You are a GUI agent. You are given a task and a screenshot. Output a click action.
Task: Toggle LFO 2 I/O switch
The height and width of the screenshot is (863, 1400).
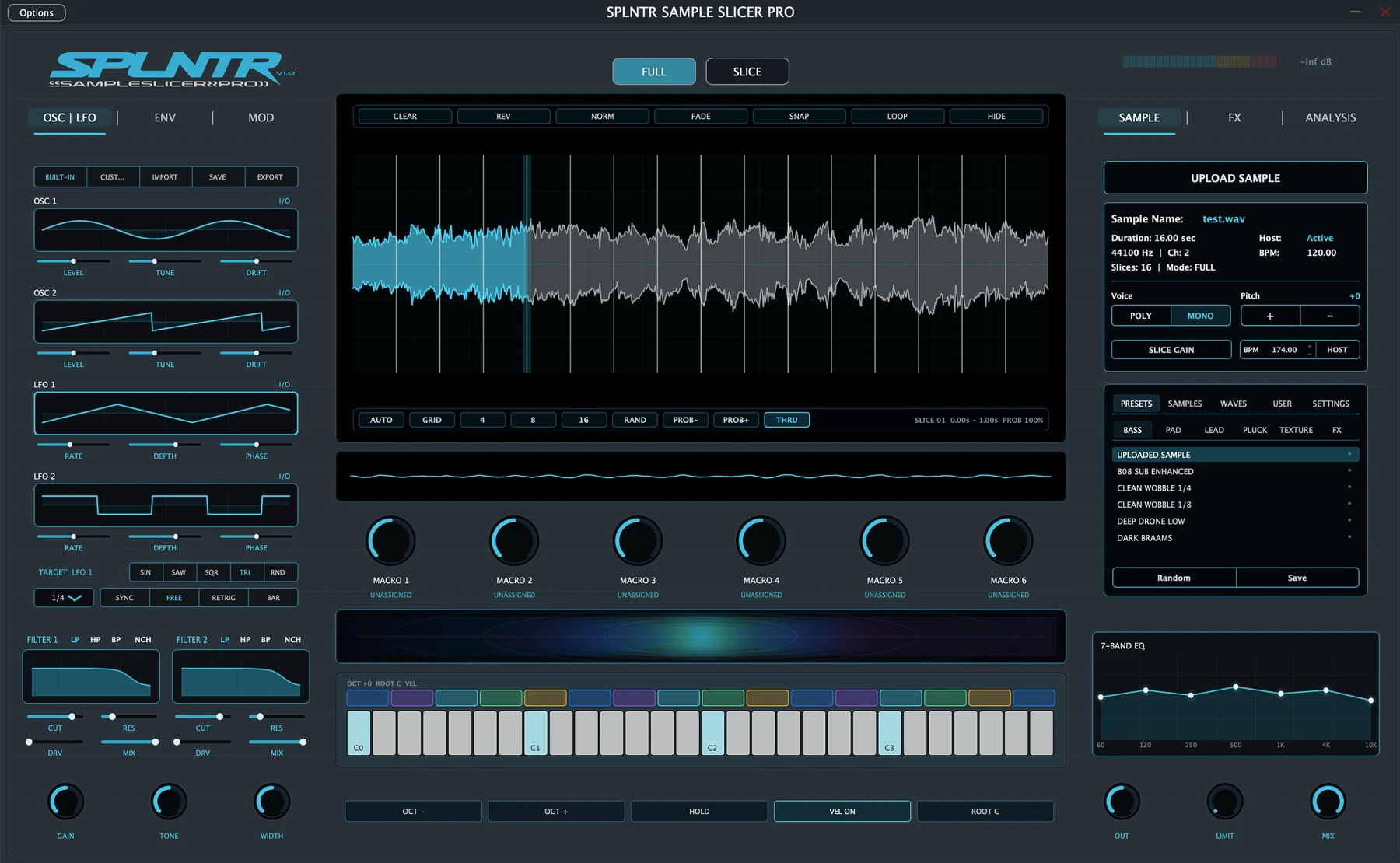(285, 477)
